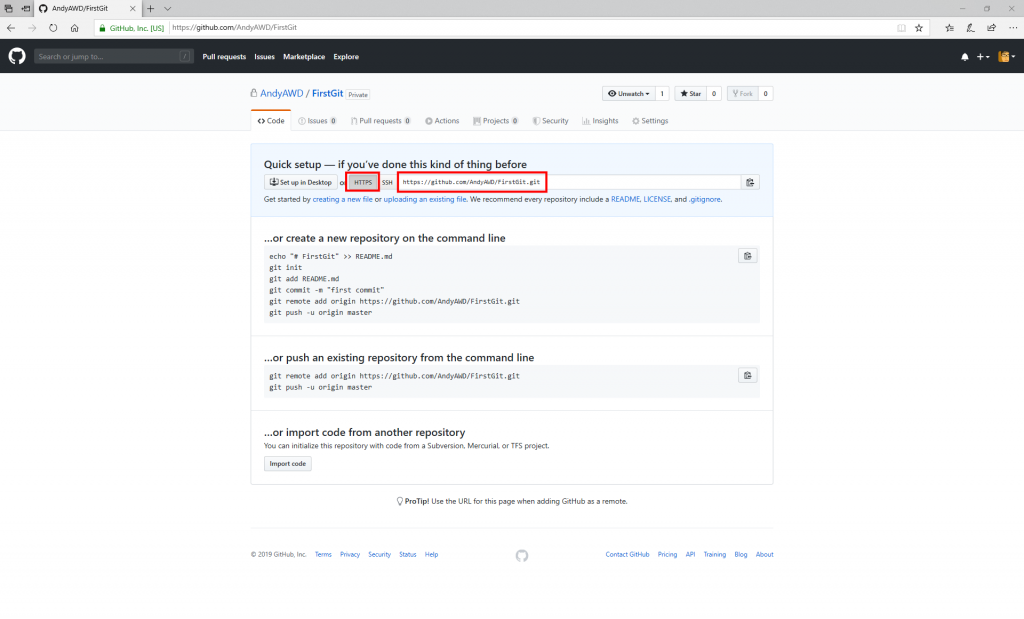Click the Unwatch dropdown button

(628, 93)
